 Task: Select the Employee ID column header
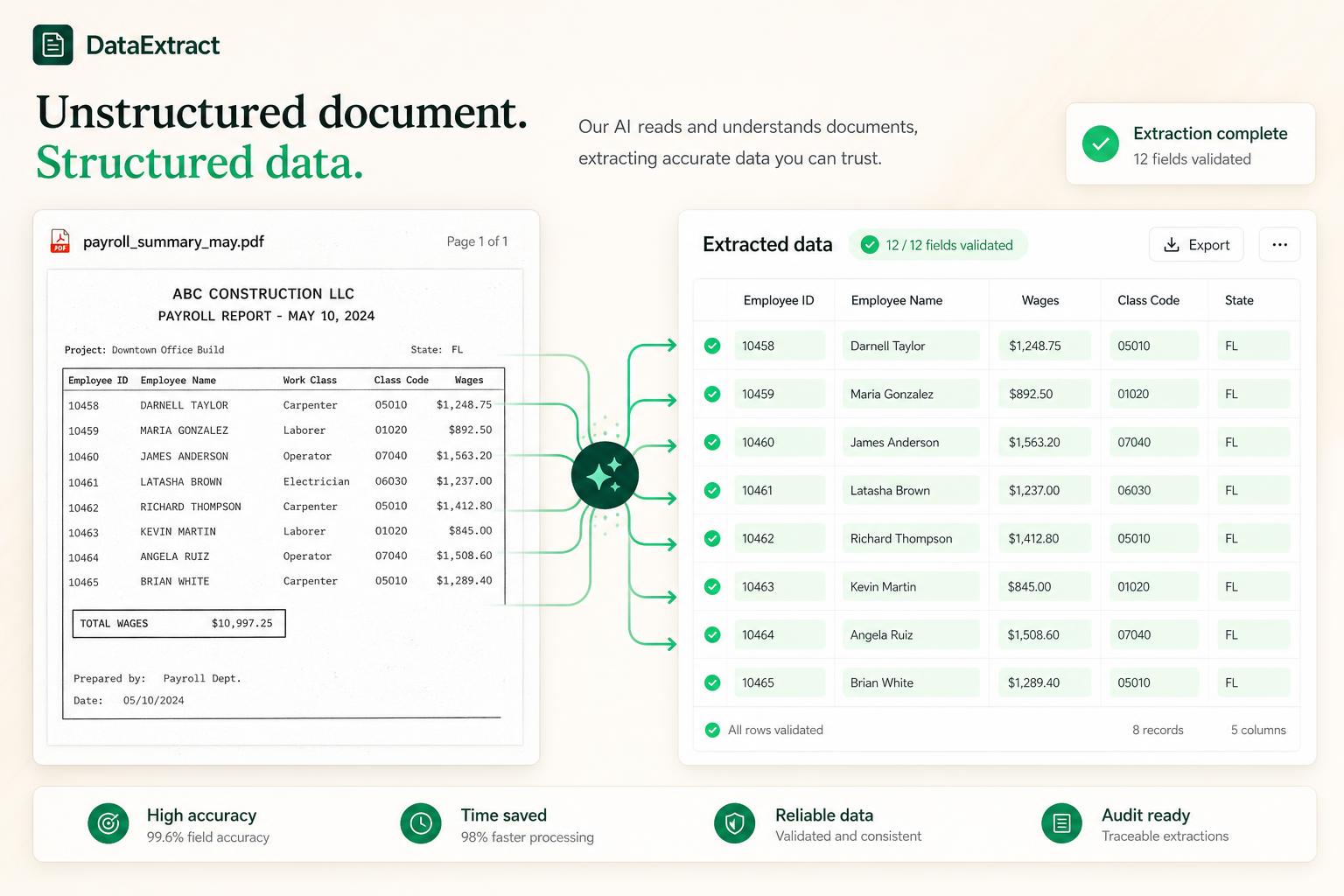[779, 300]
